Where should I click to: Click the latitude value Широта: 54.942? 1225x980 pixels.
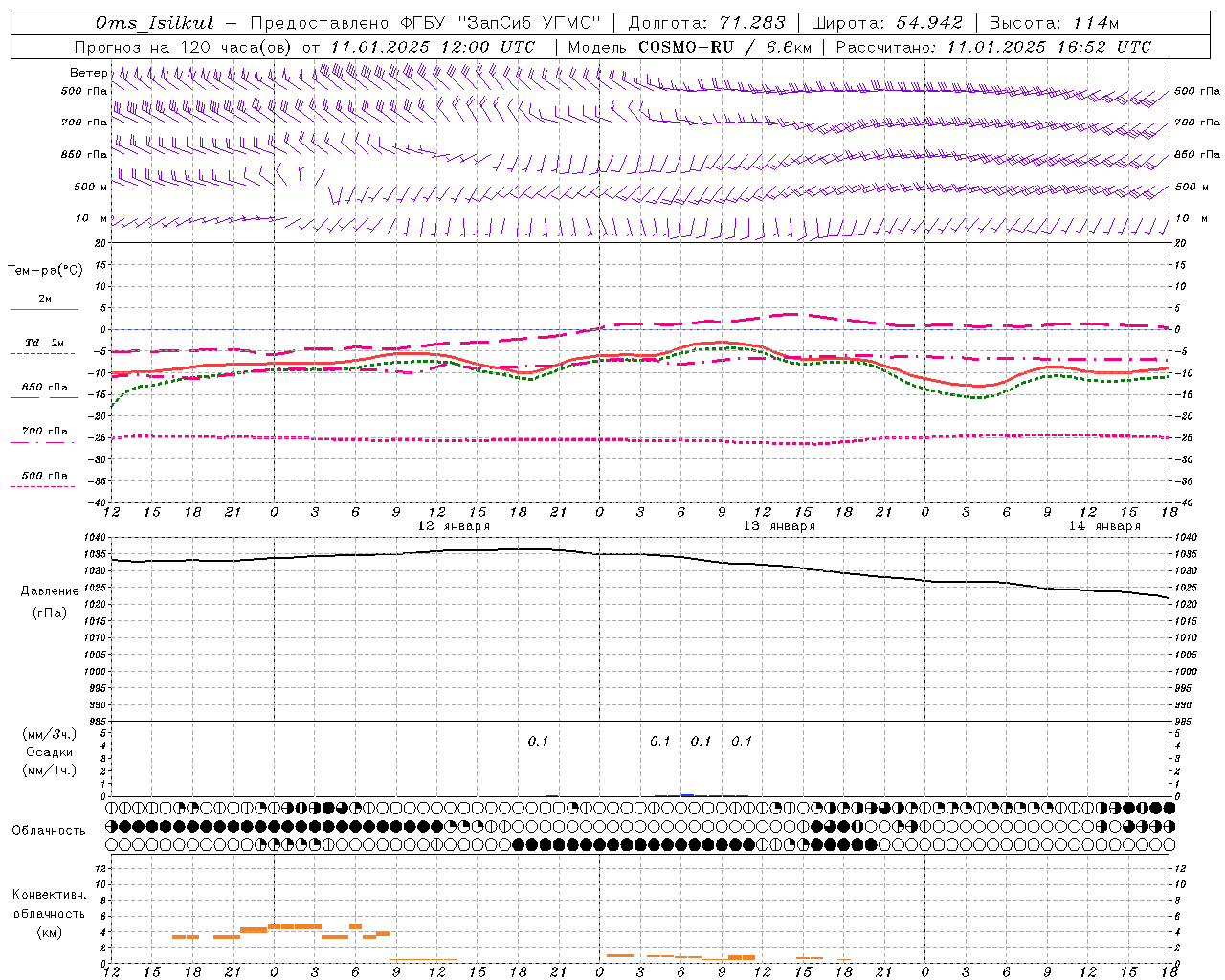(x=886, y=23)
